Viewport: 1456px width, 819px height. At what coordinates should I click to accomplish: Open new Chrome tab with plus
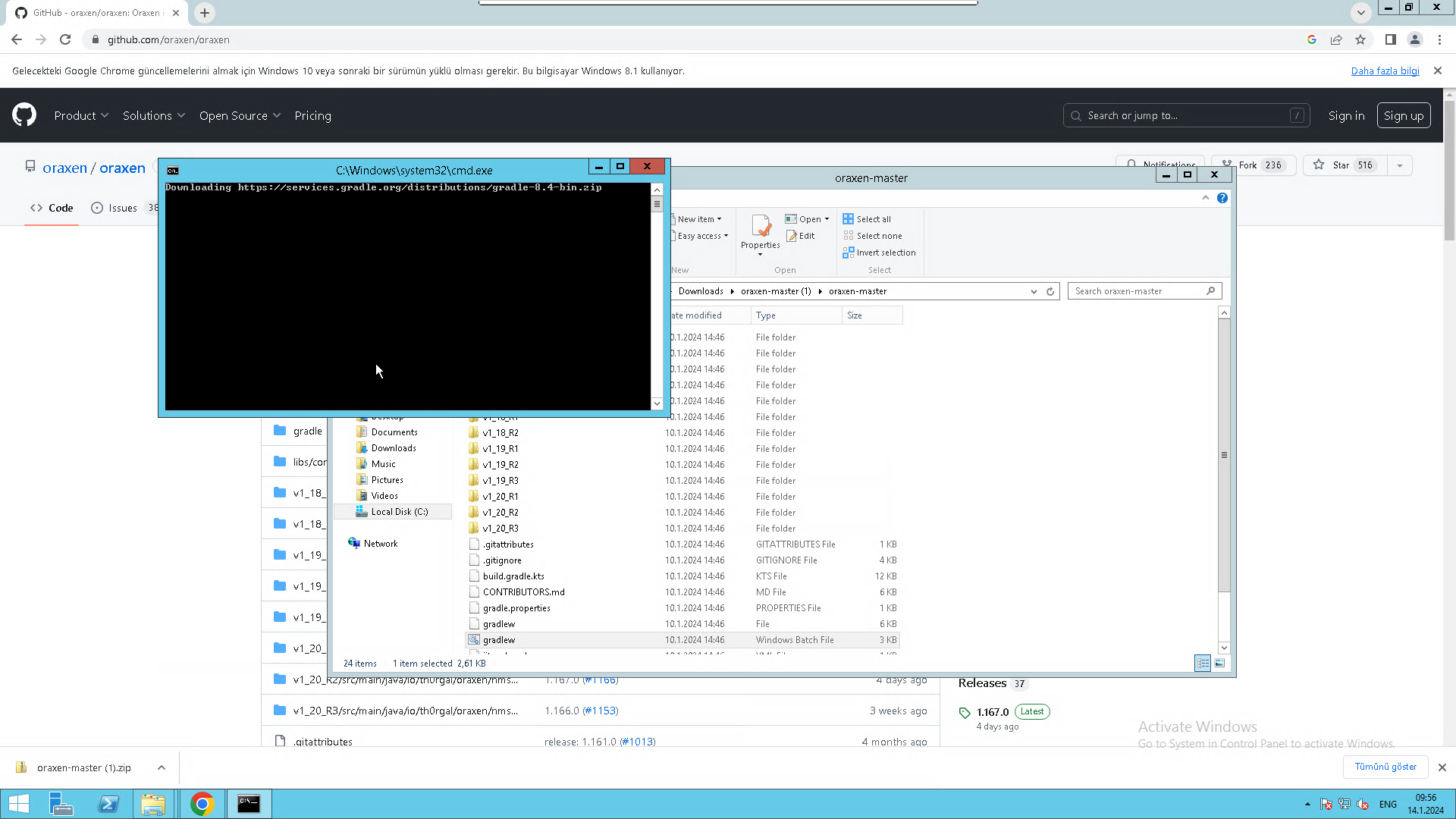pos(205,13)
